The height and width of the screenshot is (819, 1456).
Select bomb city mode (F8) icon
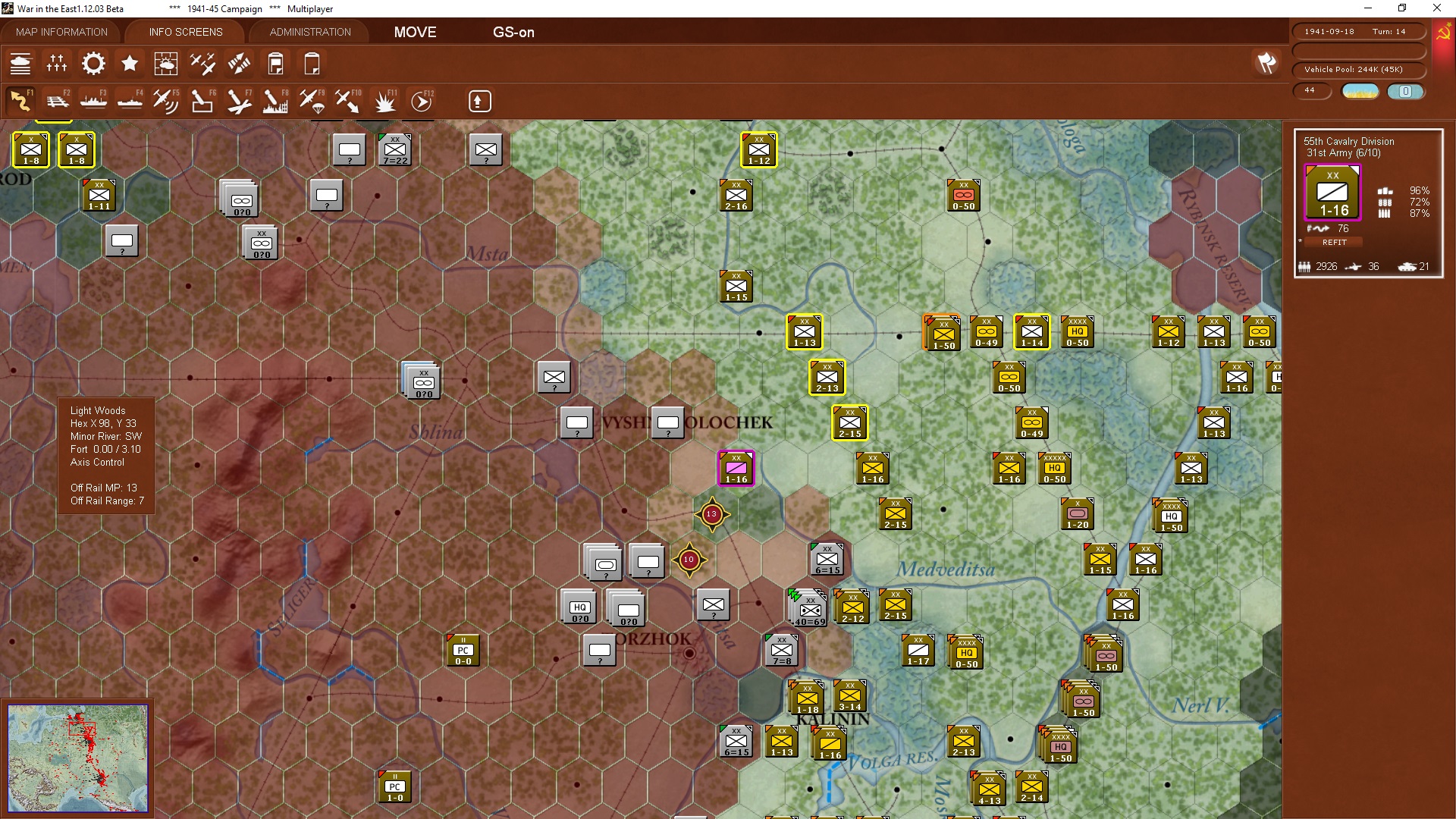[x=275, y=101]
